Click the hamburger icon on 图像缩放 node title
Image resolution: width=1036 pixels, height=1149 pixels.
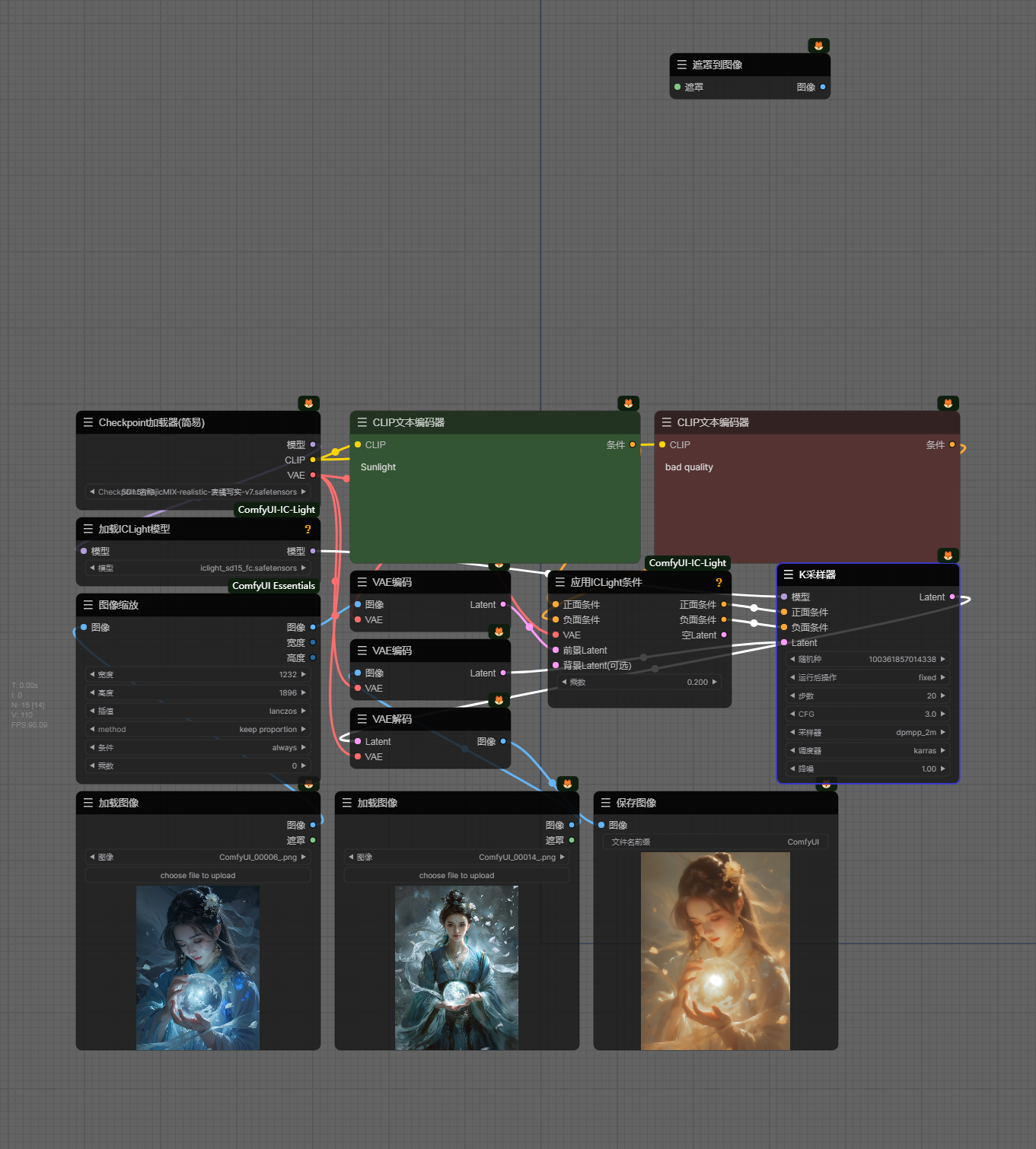point(88,605)
